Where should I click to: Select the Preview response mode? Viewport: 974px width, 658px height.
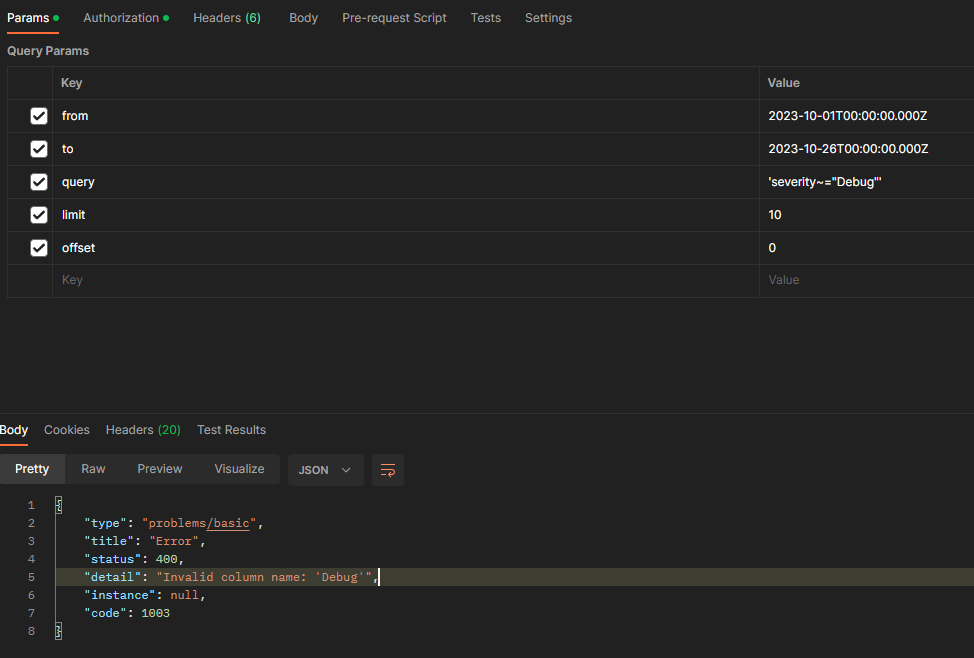pos(160,469)
